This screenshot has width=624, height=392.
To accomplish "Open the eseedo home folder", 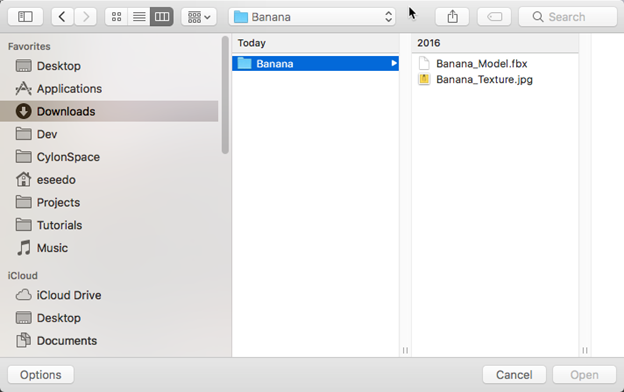I will coord(109,179).
